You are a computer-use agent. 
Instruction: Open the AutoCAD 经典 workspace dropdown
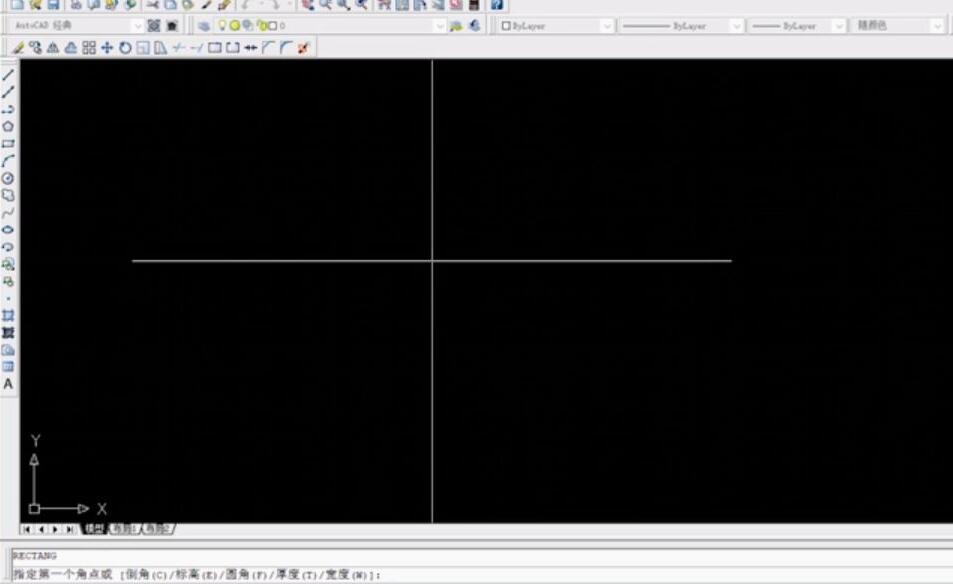pyautogui.click(x=137, y=26)
